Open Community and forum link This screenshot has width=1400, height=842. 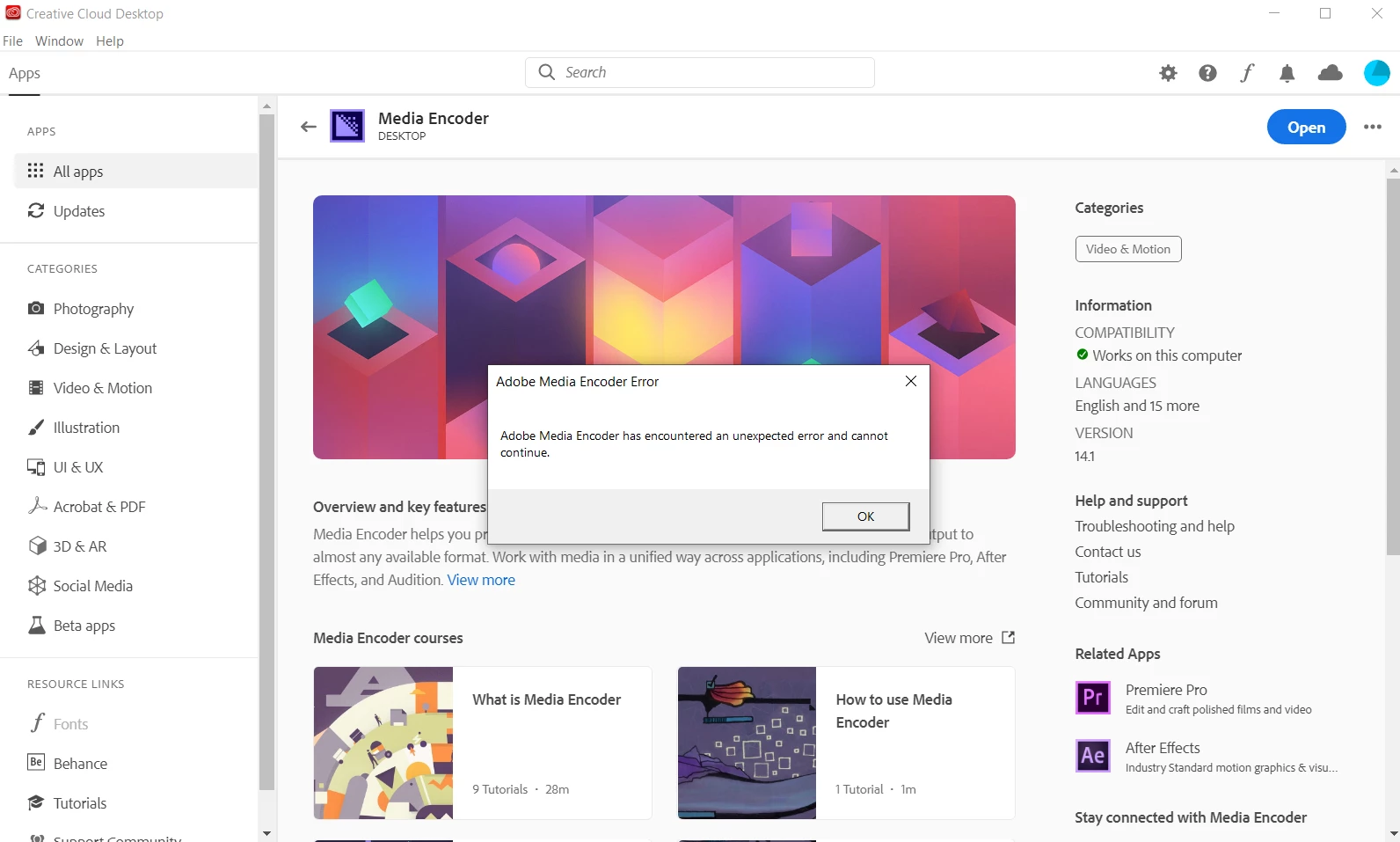click(1147, 603)
